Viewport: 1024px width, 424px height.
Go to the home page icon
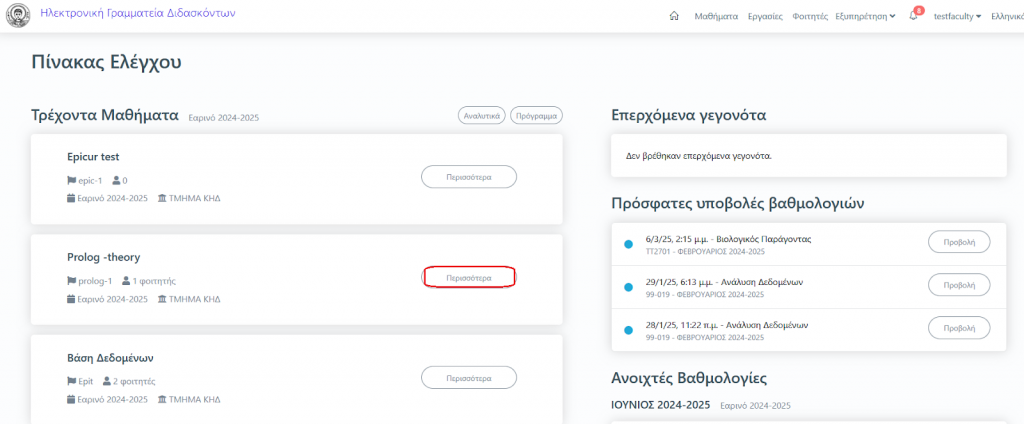click(x=674, y=16)
